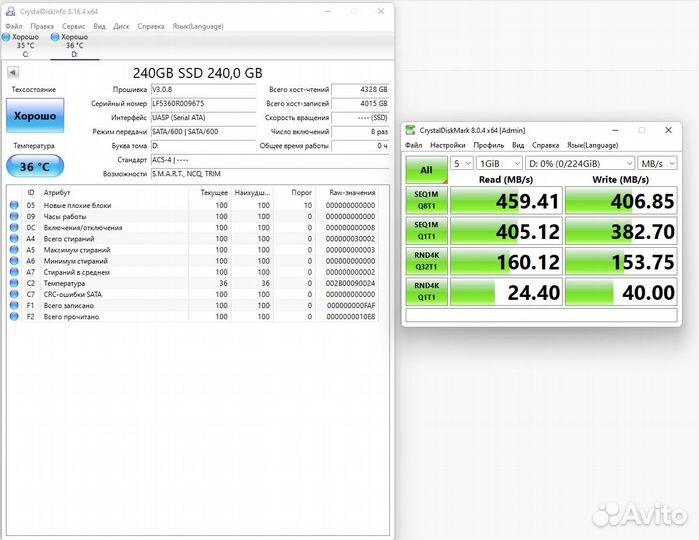Open Правка menu in CrystalDiskInfo

42,26
